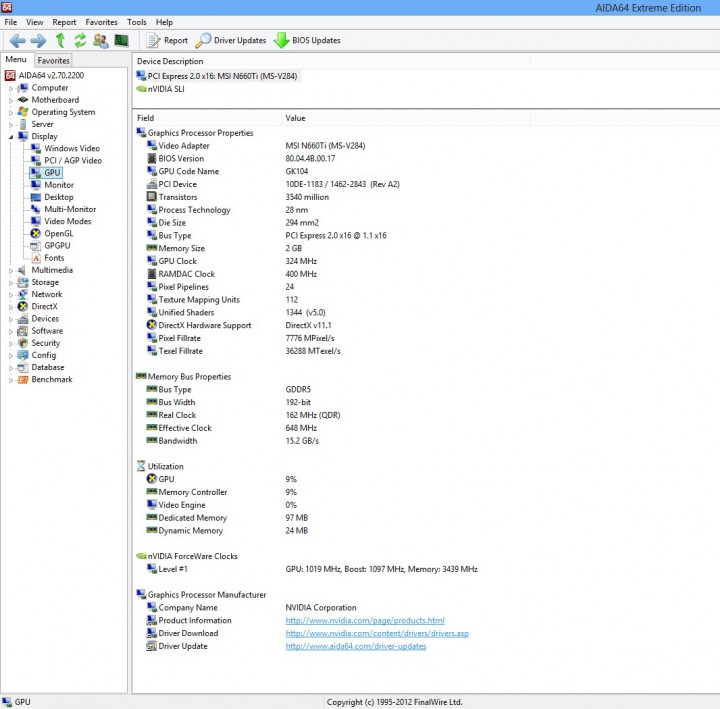720x709 pixels.
Task: Open the Favorites menu
Action: pyautogui.click(x=101, y=22)
